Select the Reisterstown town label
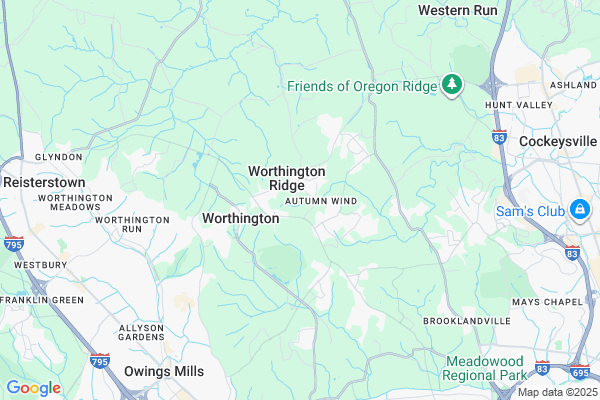Screen dimensions: 600x400 tap(44, 183)
